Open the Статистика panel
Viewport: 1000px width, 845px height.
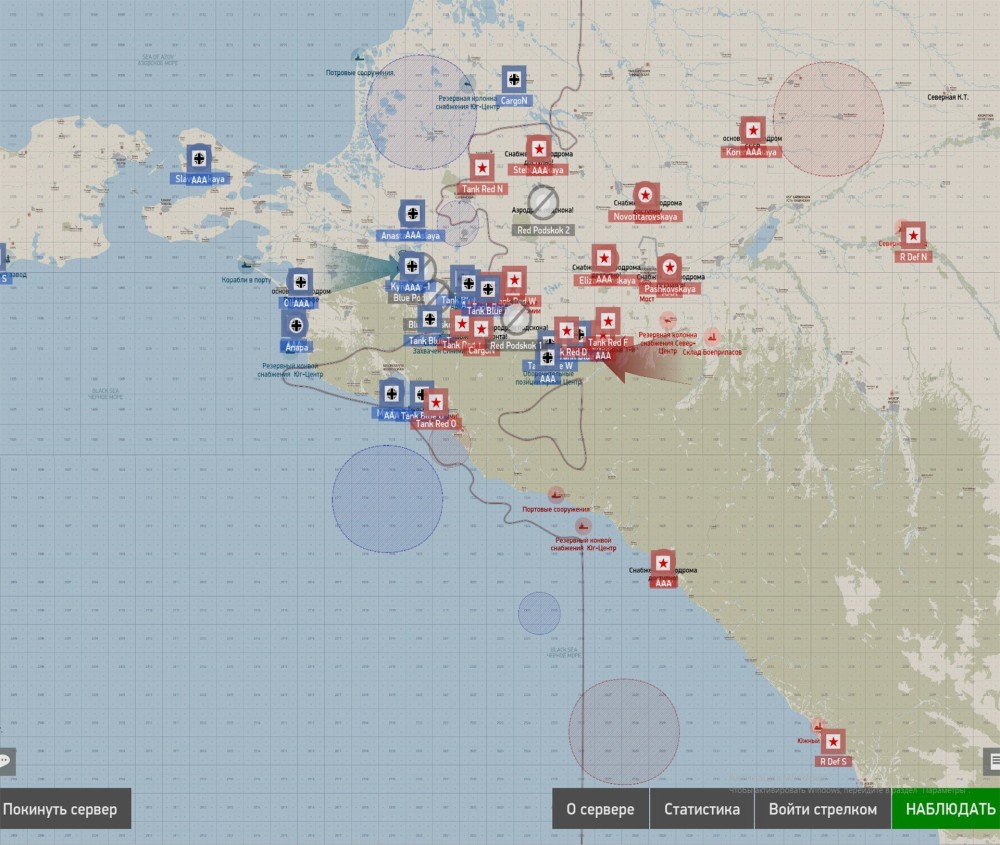pyautogui.click(x=702, y=809)
